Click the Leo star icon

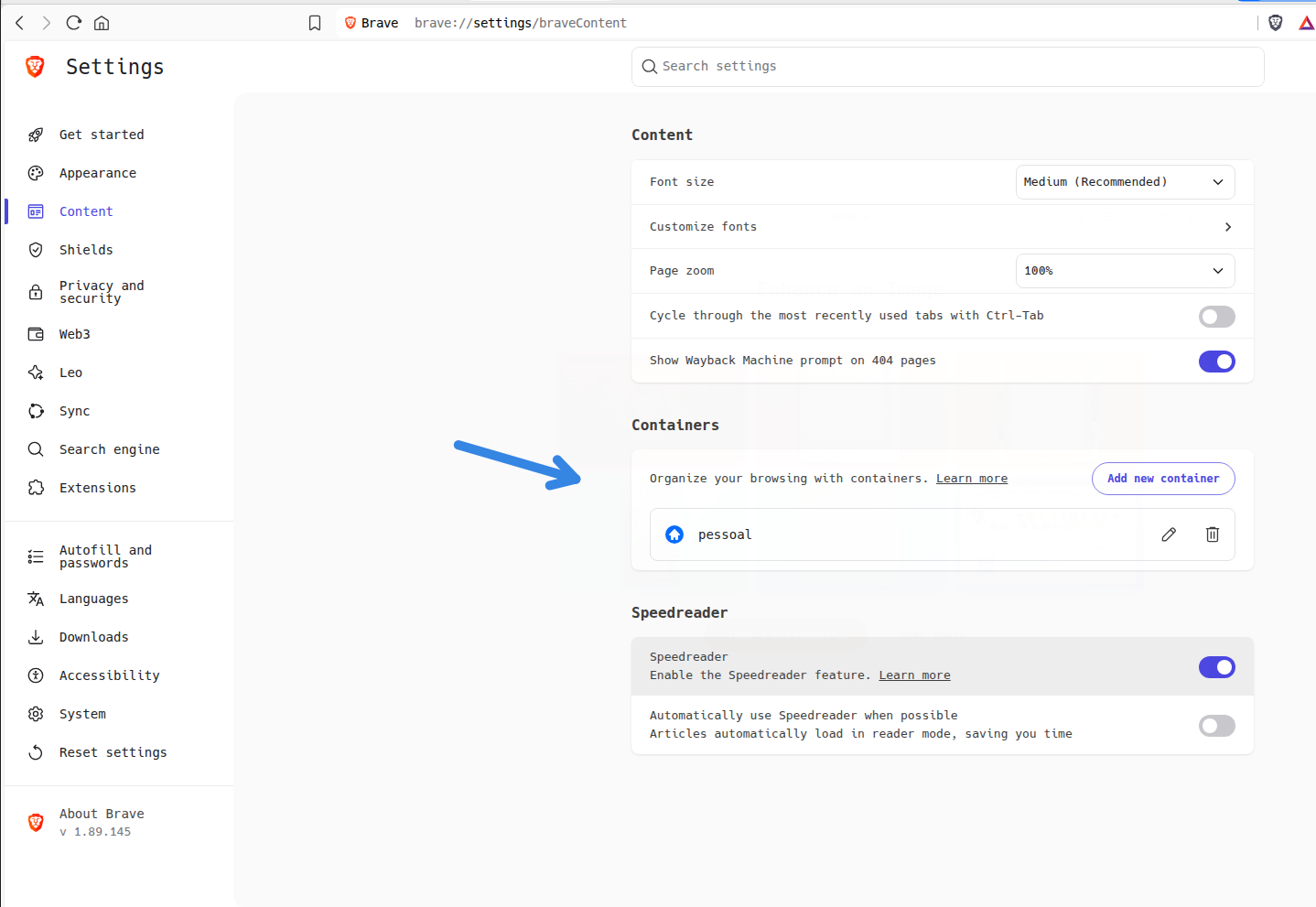pos(36,373)
